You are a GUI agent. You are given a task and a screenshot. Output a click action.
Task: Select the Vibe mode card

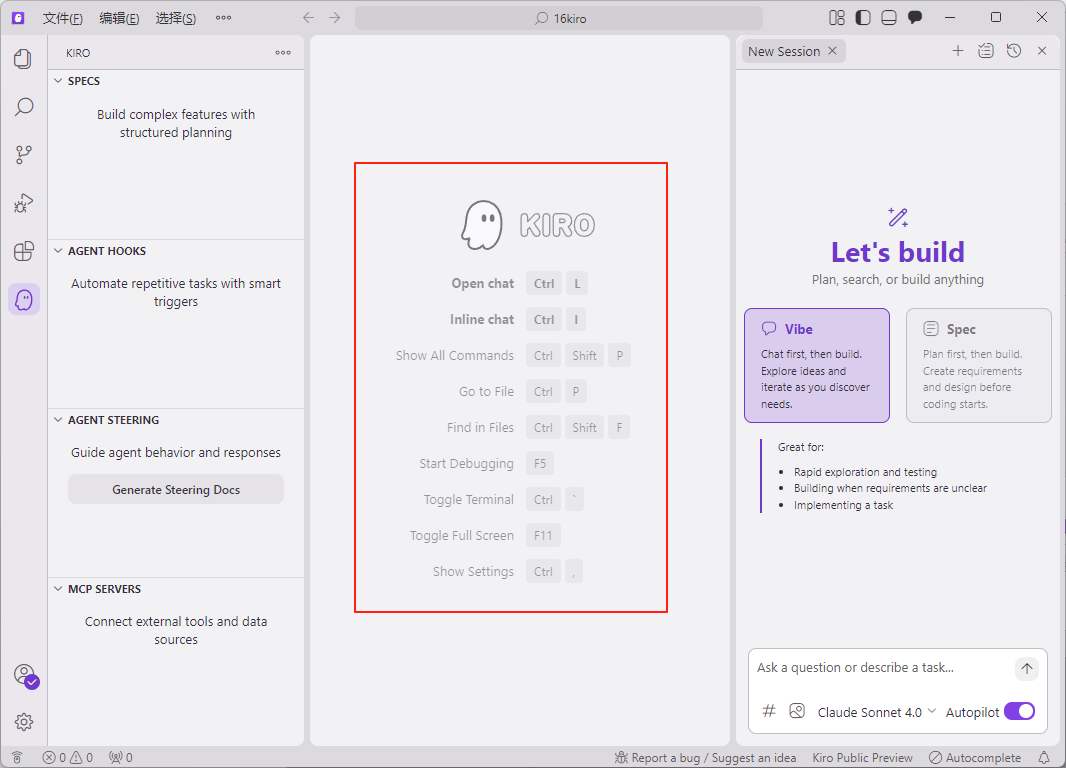[816, 365]
